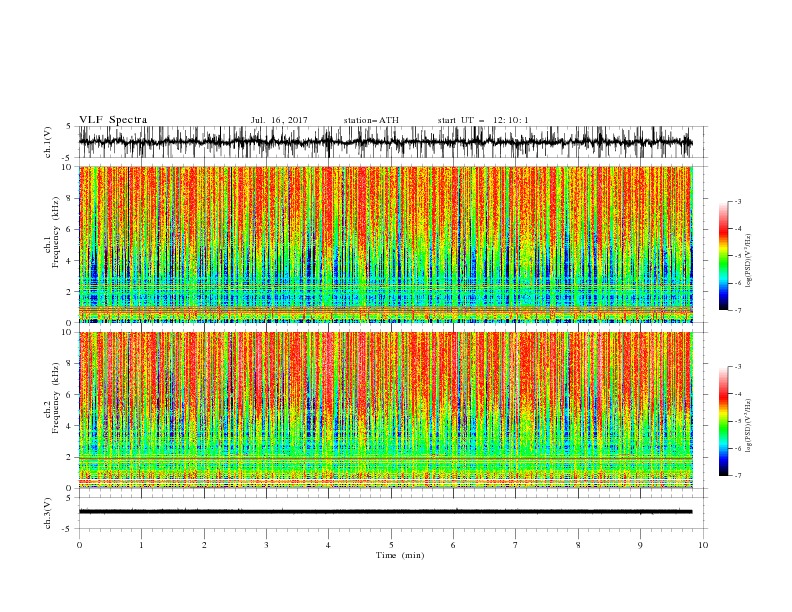Screen dimensions: 792x612
Task: Click the ch.1 color bar "log(PSD)(V²/Hz)" label
Action: pos(749,261)
